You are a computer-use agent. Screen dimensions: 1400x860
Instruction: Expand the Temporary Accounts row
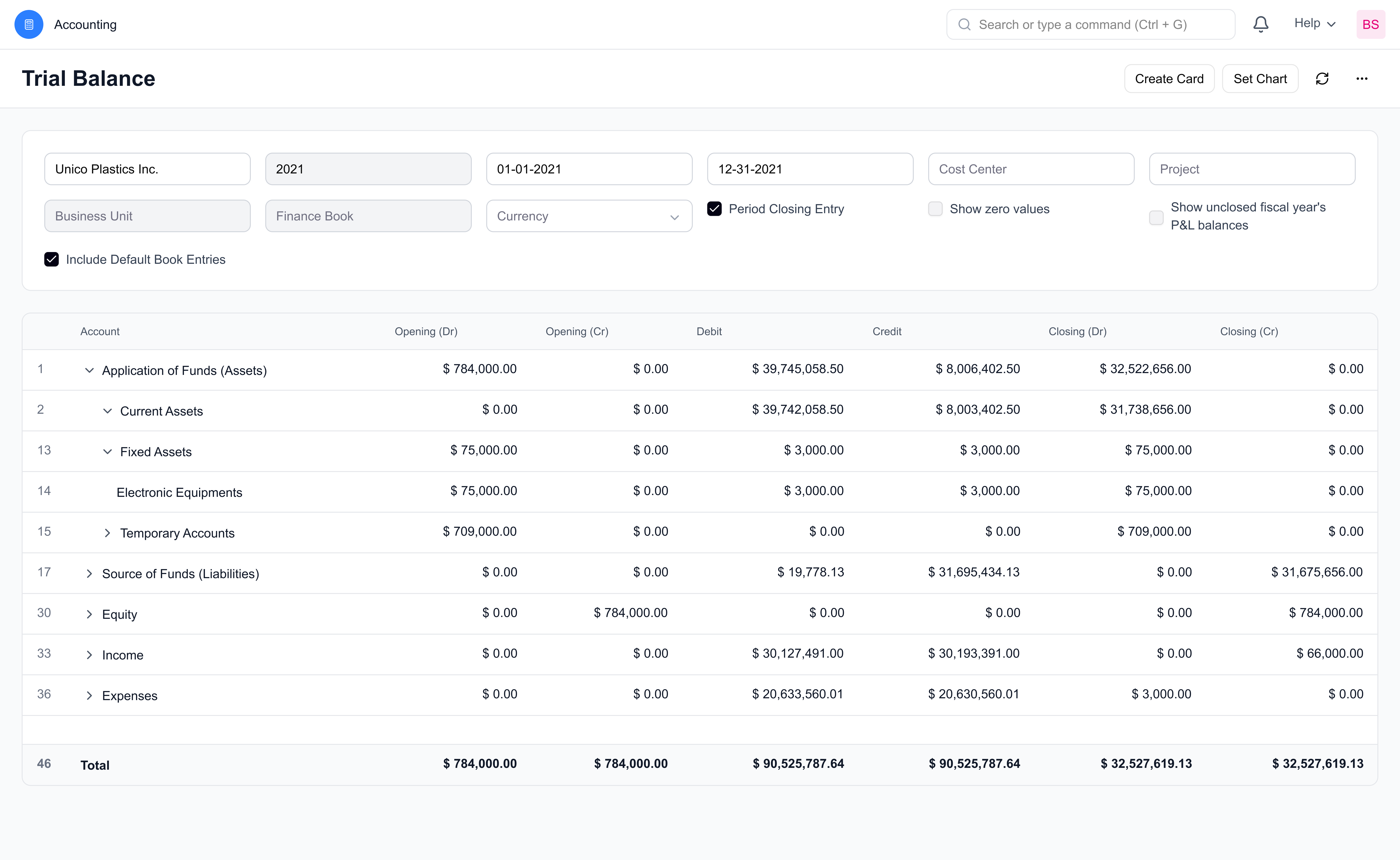(x=107, y=533)
